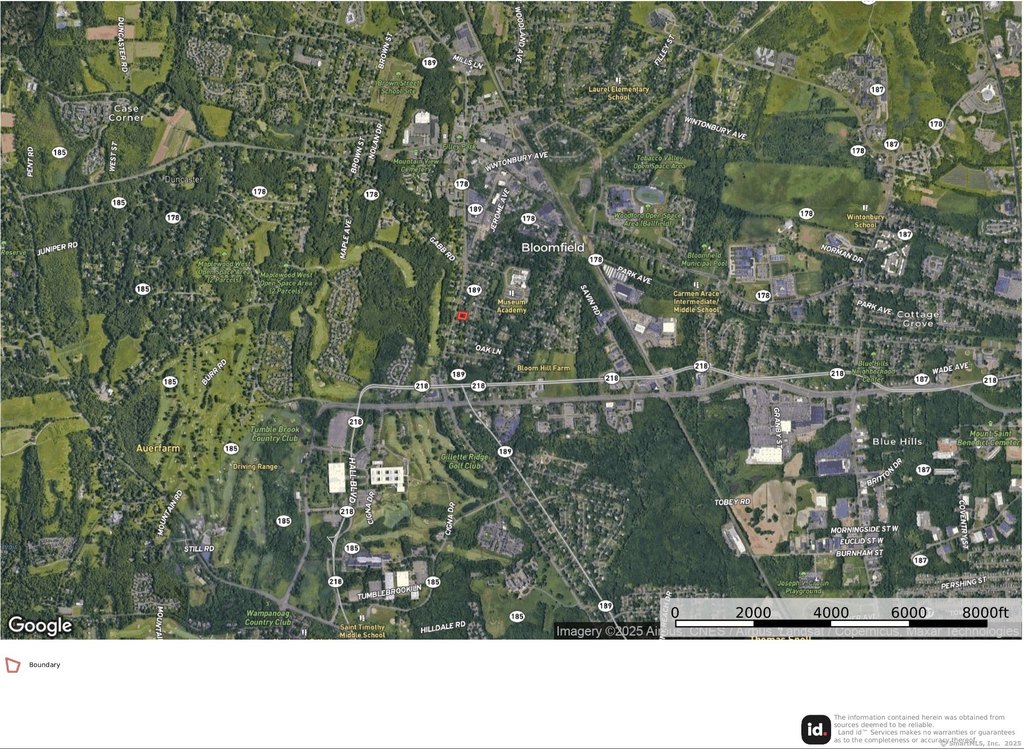Screen dimensions: 1024x749
Task: Click the Auerfarm place label
Action: point(158,449)
